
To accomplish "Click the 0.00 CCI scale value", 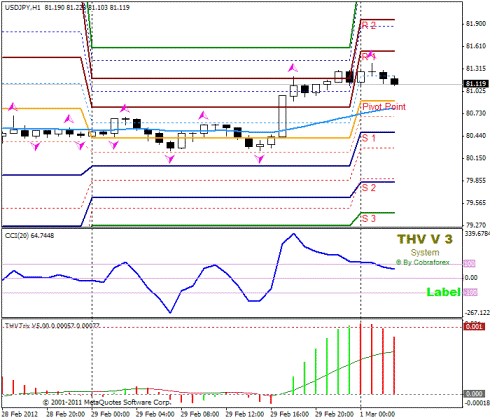I will tap(471, 278).
